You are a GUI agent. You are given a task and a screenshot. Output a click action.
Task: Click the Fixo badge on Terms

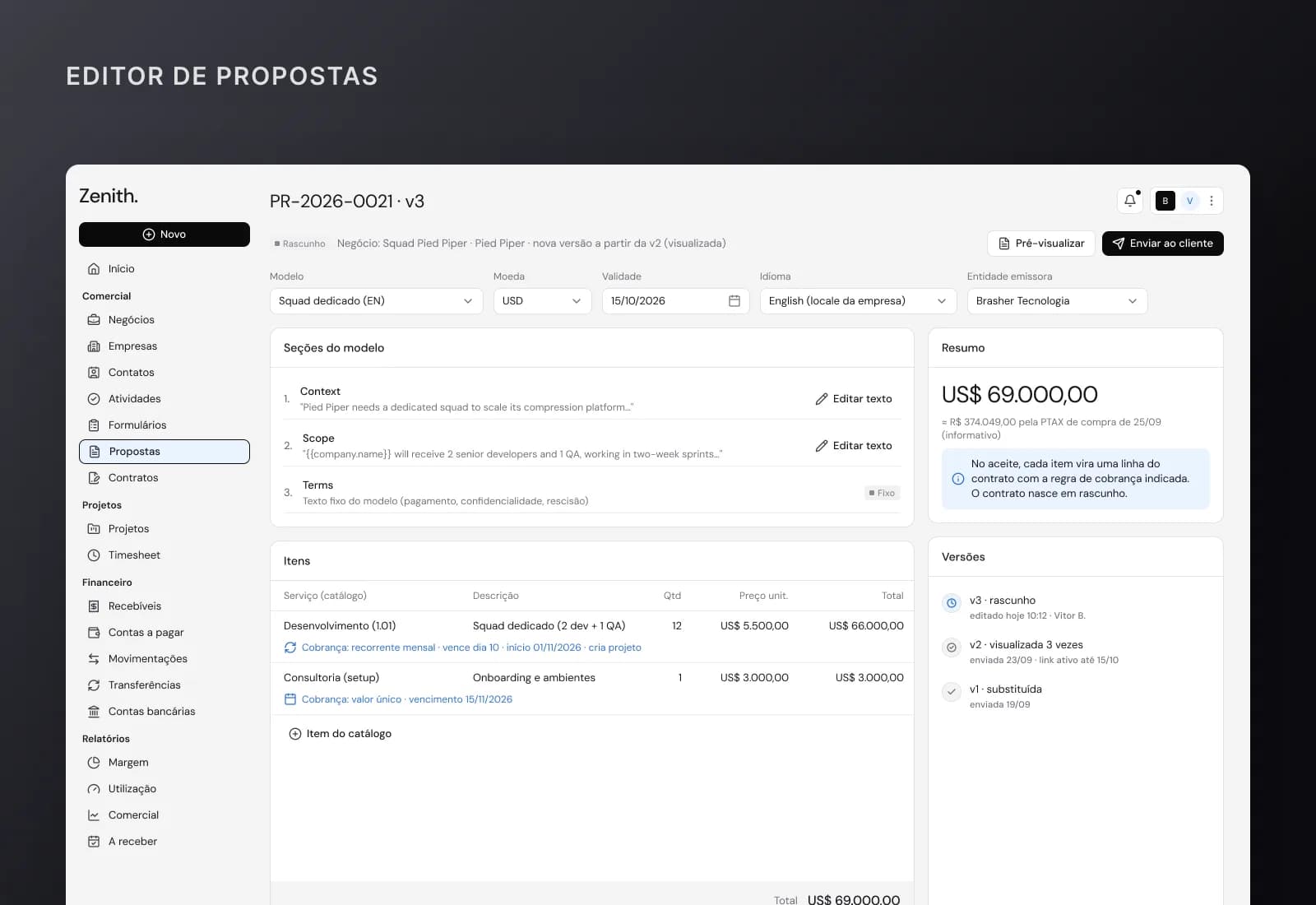click(882, 493)
